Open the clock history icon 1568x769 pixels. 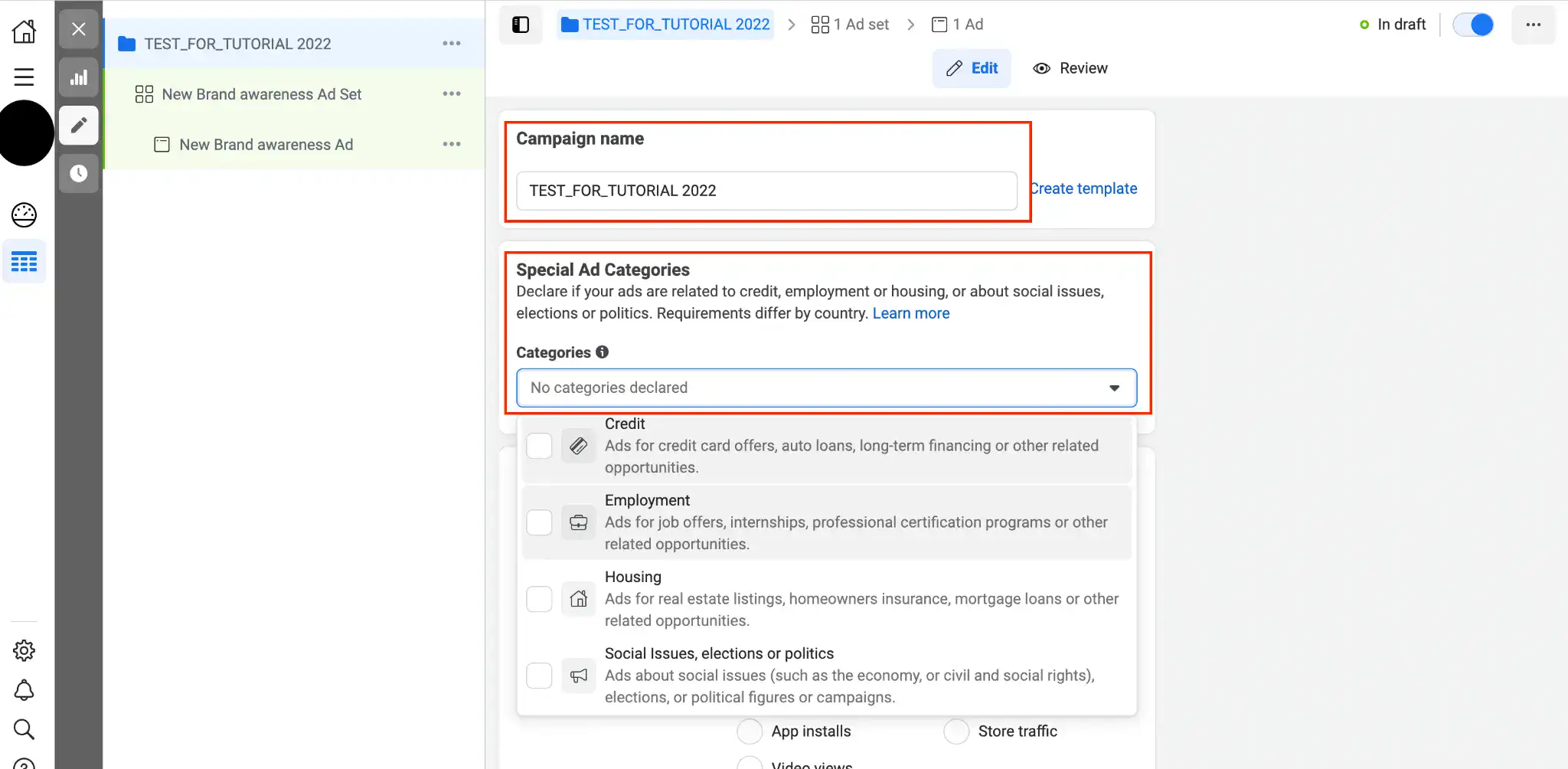79,173
